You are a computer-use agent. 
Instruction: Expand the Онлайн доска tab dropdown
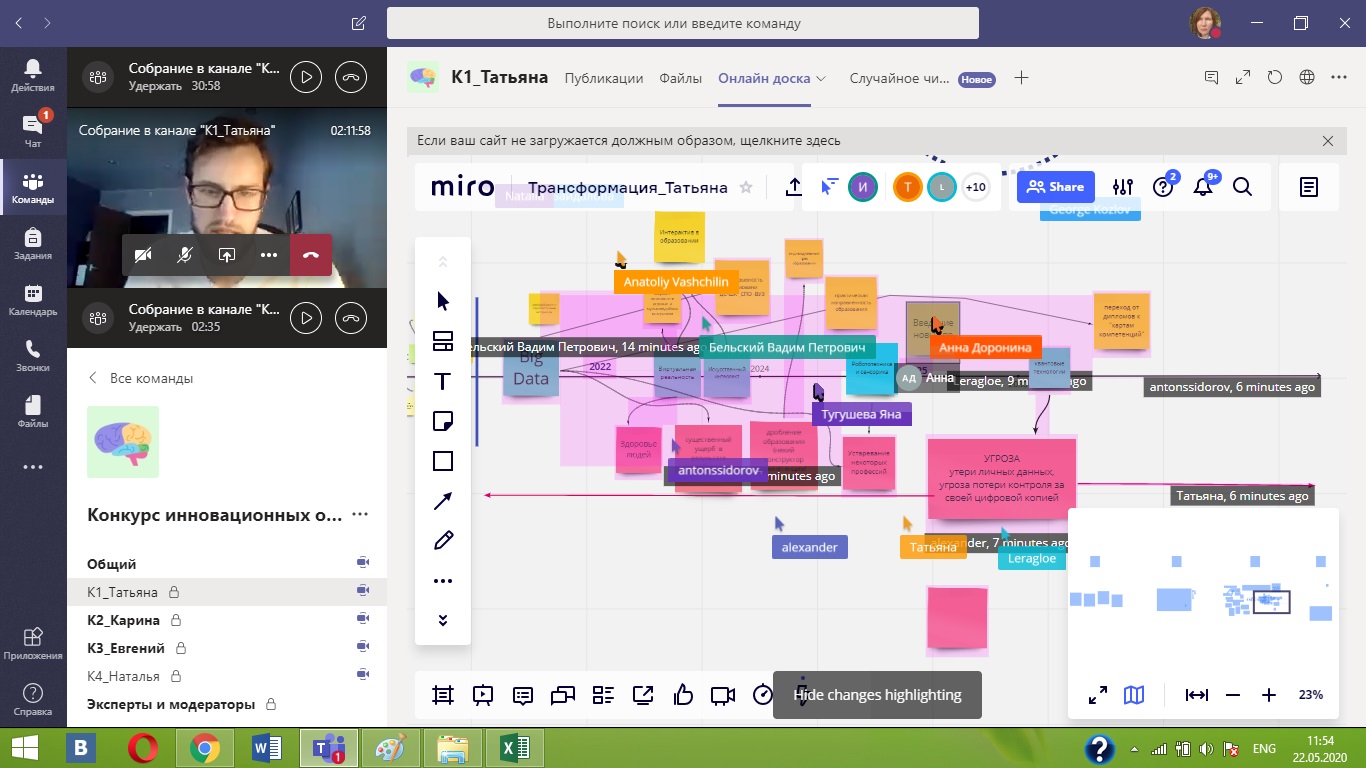(821, 78)
